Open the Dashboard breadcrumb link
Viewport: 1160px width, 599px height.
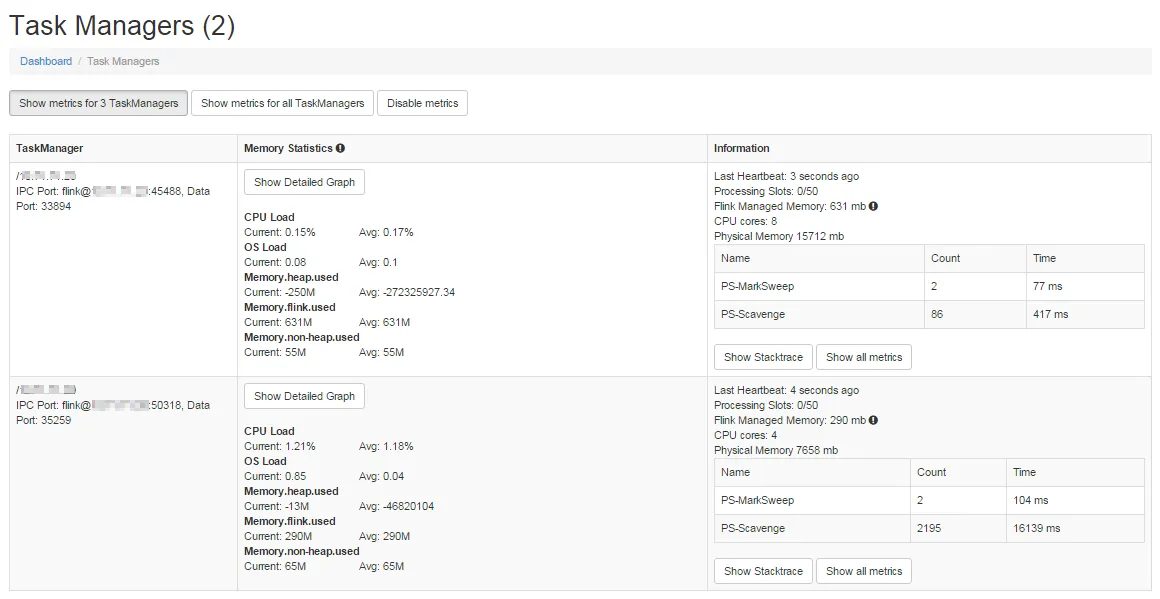coord(46,61)
